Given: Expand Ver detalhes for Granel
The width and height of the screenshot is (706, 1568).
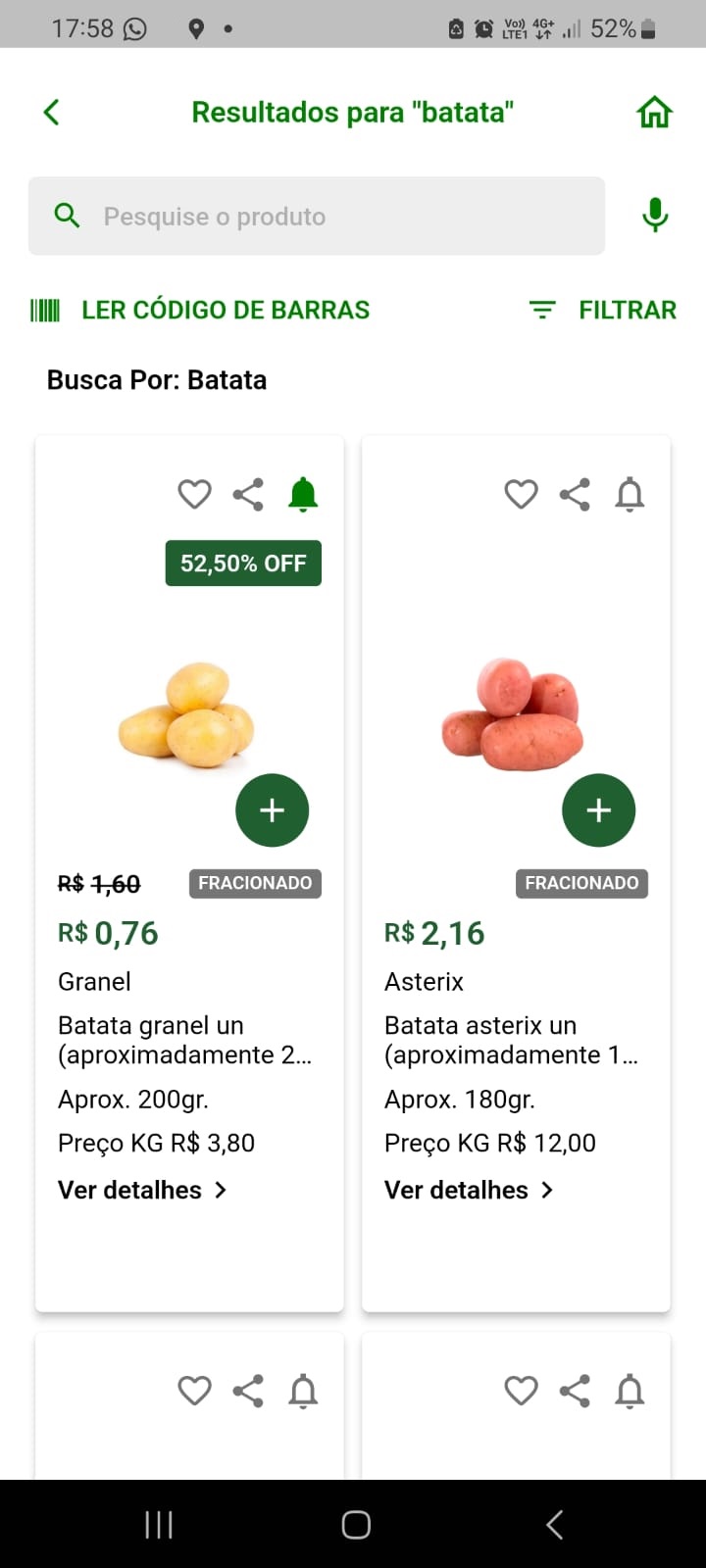Looking at the screenshot, I should pyautogui.click(x=142, y=1190).
